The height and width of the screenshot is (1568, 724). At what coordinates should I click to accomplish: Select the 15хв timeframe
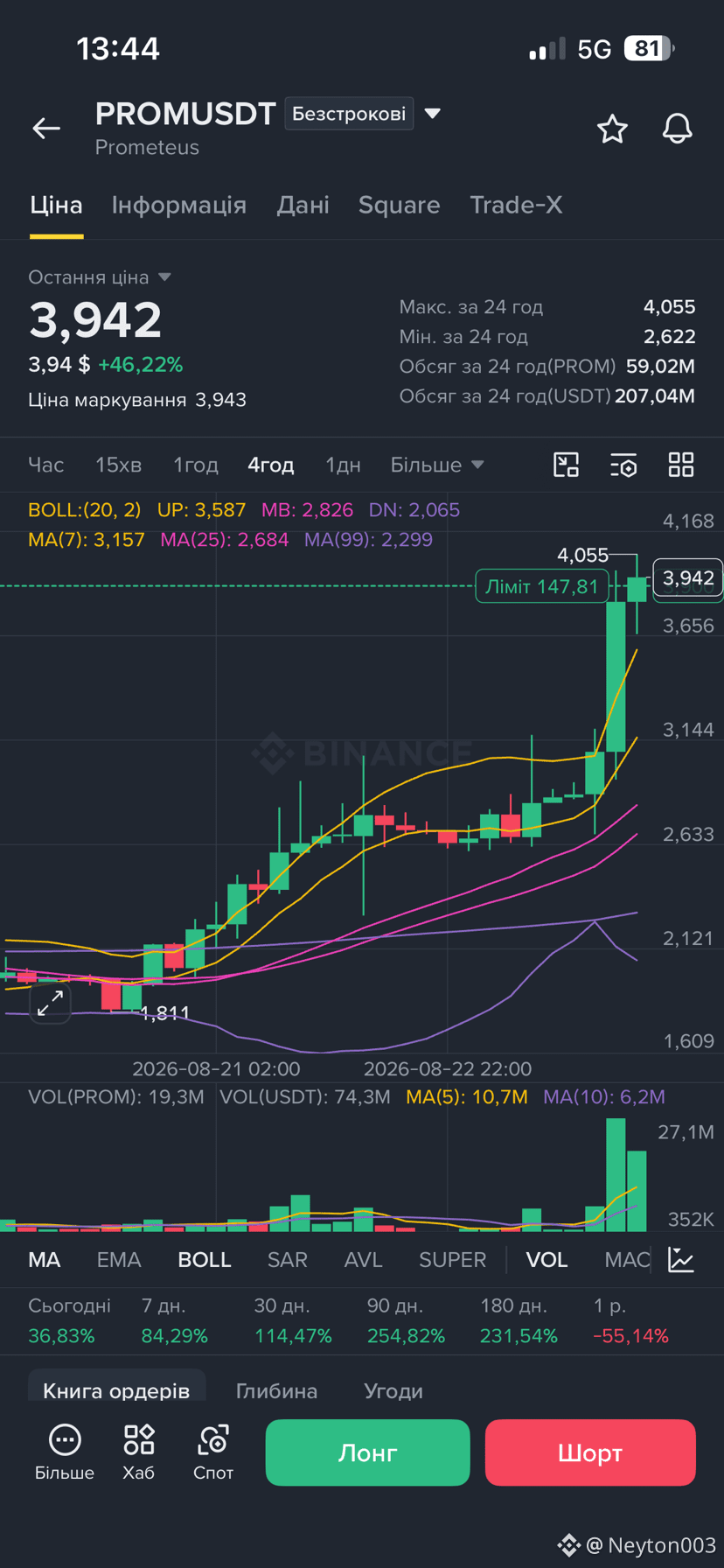(119, 465)
